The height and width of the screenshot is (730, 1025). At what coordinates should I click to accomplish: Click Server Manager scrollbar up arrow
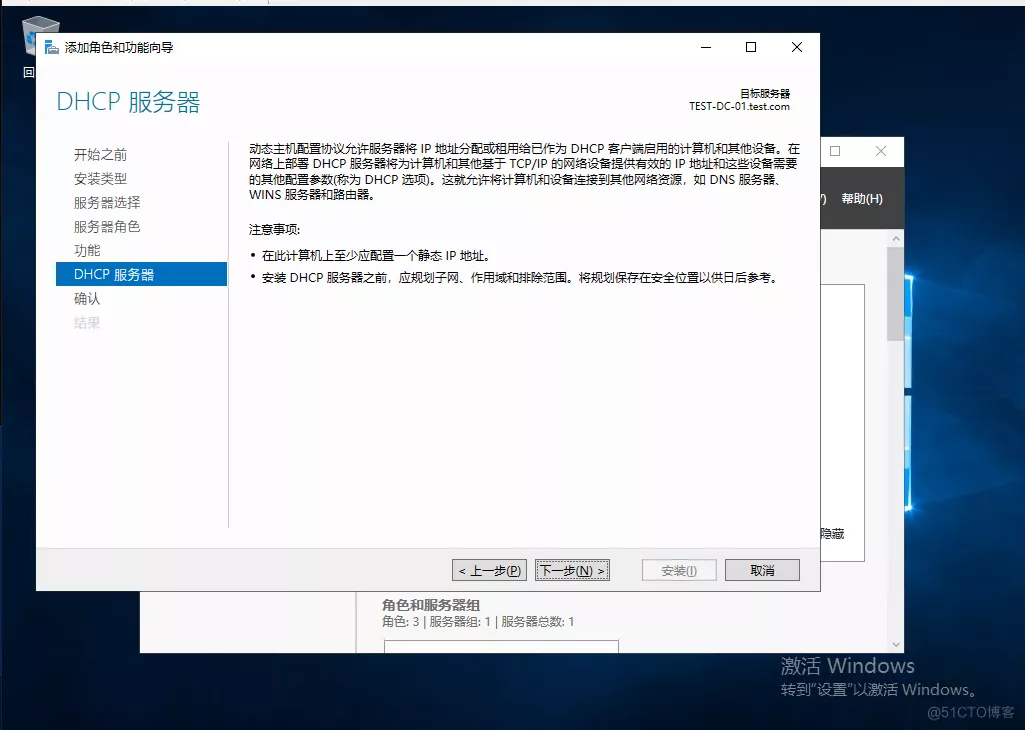tap(896, 239)
